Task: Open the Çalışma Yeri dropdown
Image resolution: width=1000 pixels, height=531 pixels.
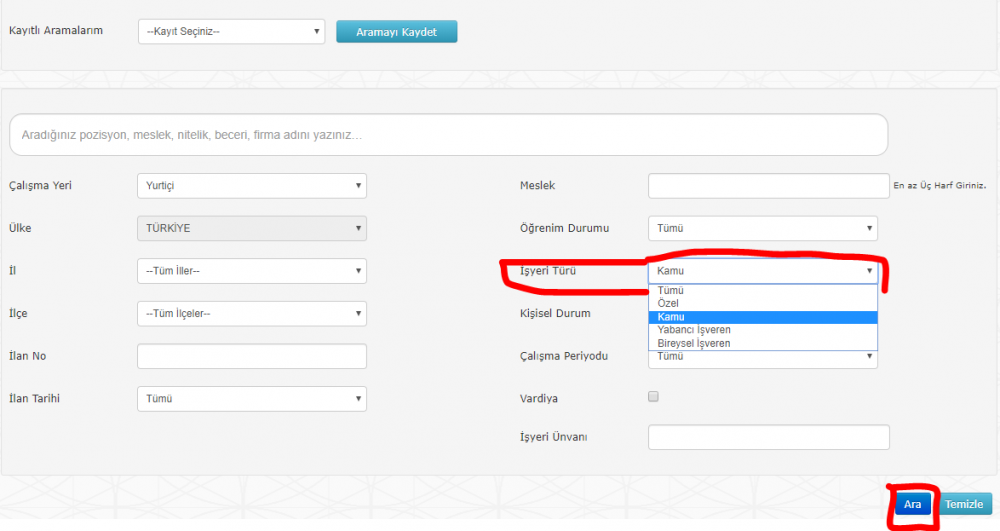Action: point(251,186)
